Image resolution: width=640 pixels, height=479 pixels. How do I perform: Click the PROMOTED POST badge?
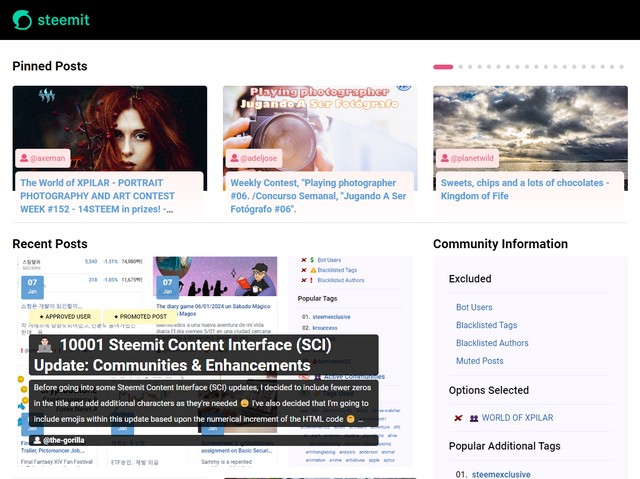[140, 317]
